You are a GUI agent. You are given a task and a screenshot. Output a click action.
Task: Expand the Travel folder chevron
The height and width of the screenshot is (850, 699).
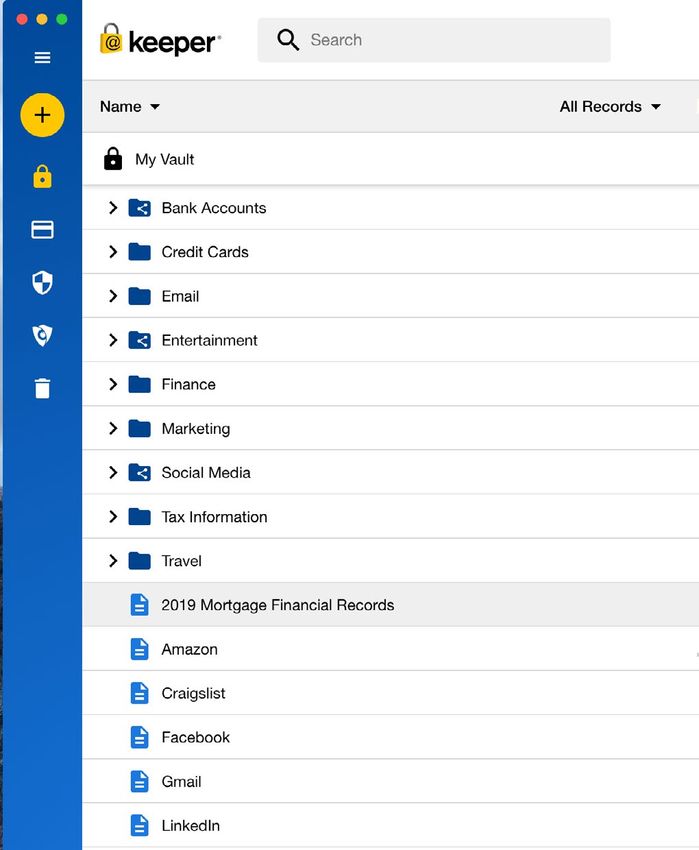point(113,561)
